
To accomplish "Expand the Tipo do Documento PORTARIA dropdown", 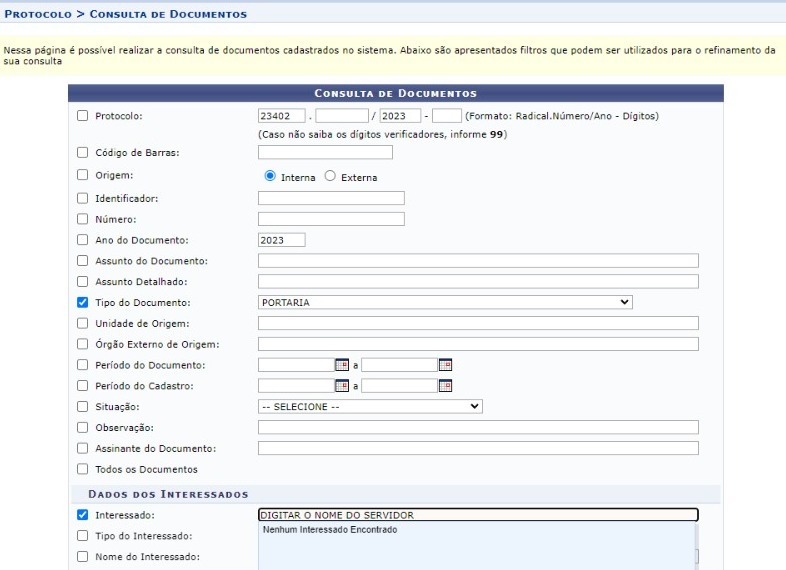I will [445, 302].
